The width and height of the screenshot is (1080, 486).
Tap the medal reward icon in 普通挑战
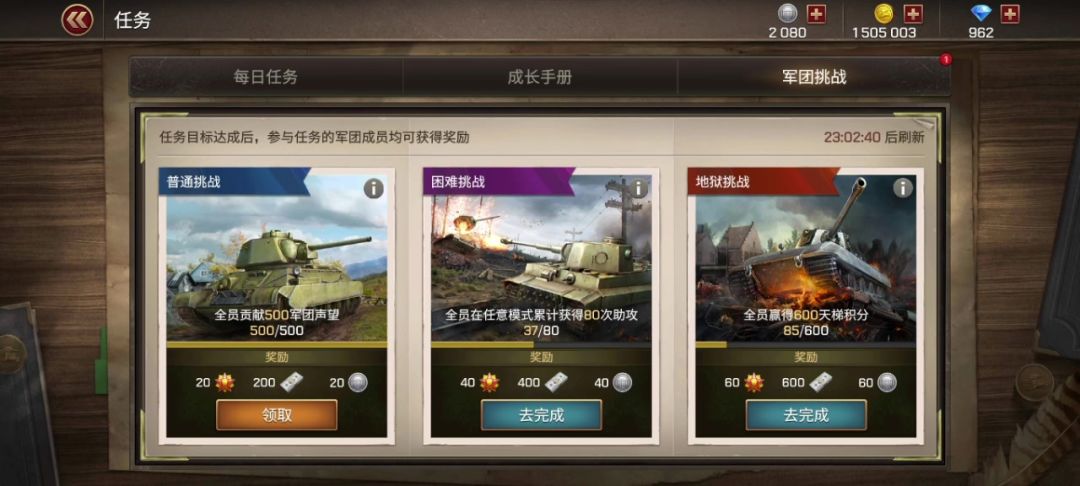tap(225, 383)
